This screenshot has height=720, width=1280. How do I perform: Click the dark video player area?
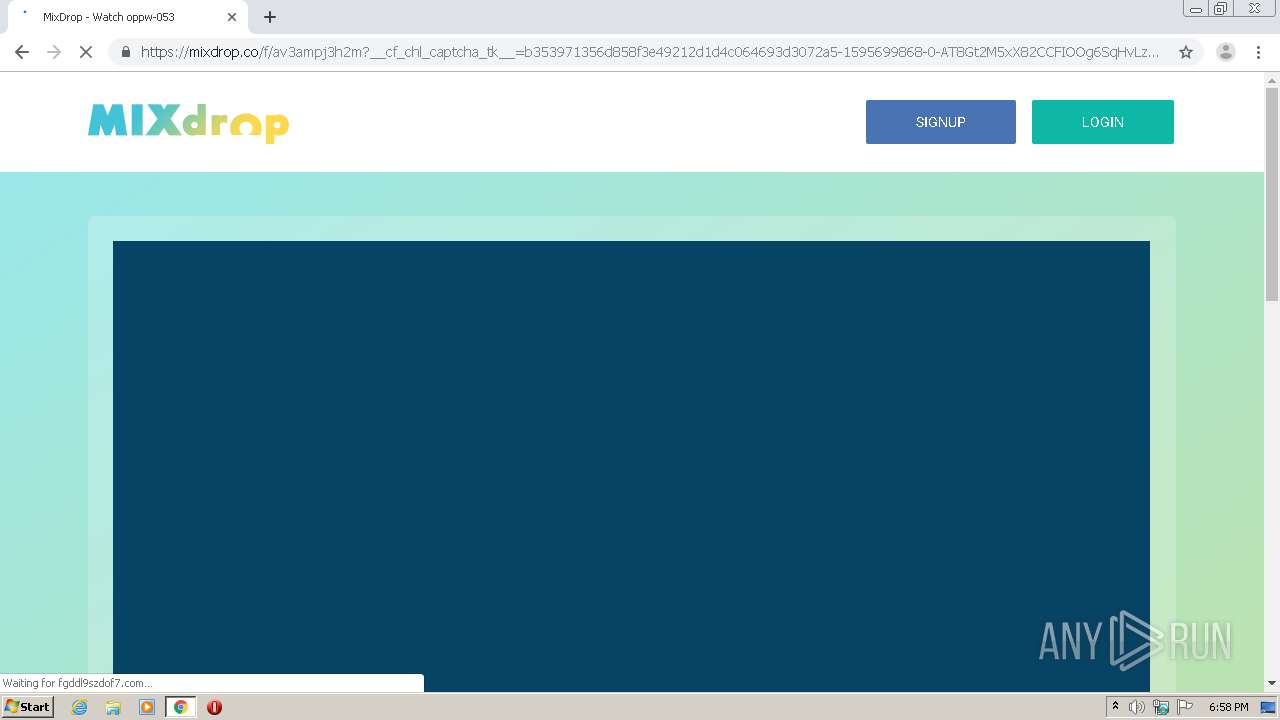point(631,466)
